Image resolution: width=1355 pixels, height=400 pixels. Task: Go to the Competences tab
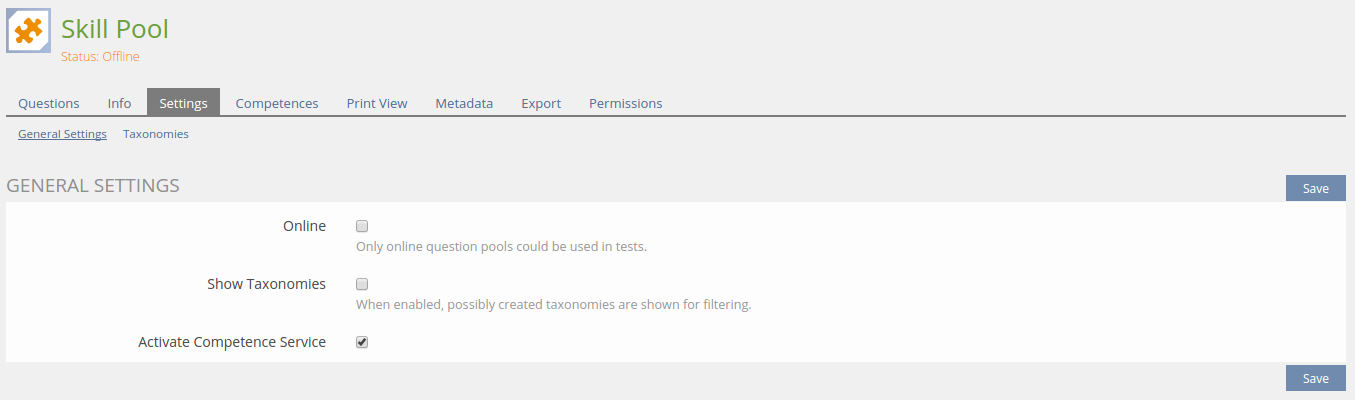tap(277, 103)
